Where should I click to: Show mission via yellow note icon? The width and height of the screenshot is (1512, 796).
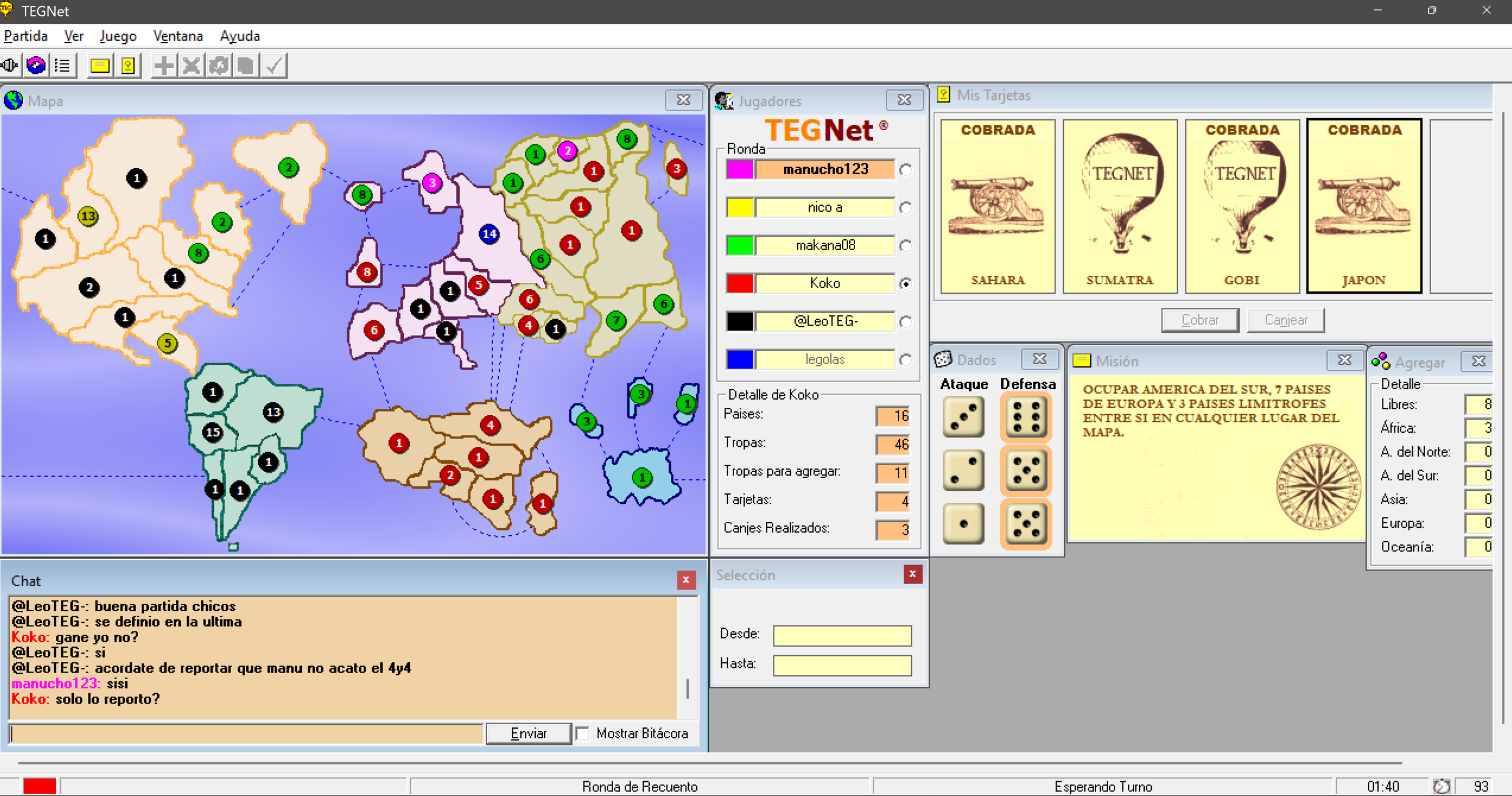tap(100, 66)
